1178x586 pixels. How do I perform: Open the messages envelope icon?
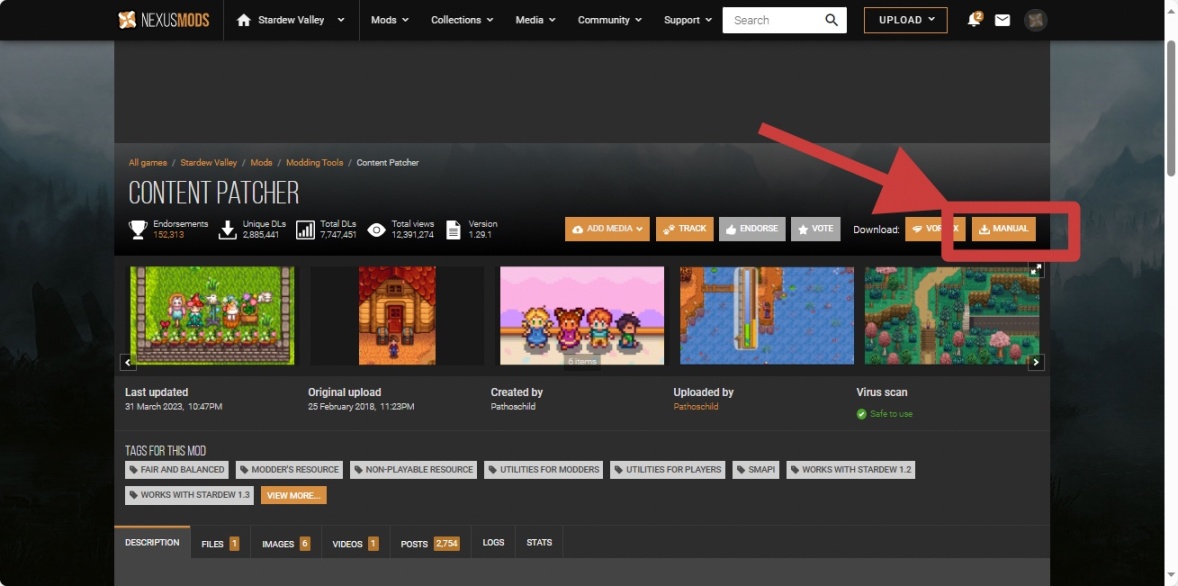[1002, 20]
